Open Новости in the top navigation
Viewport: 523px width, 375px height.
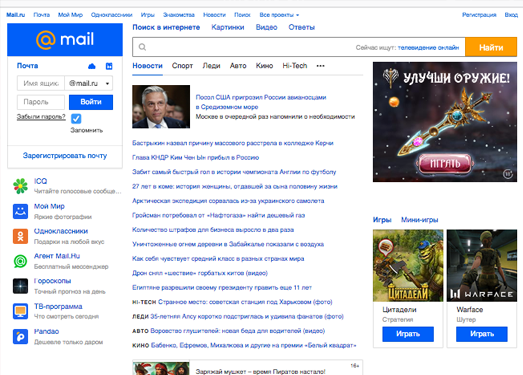pos(214,15)
